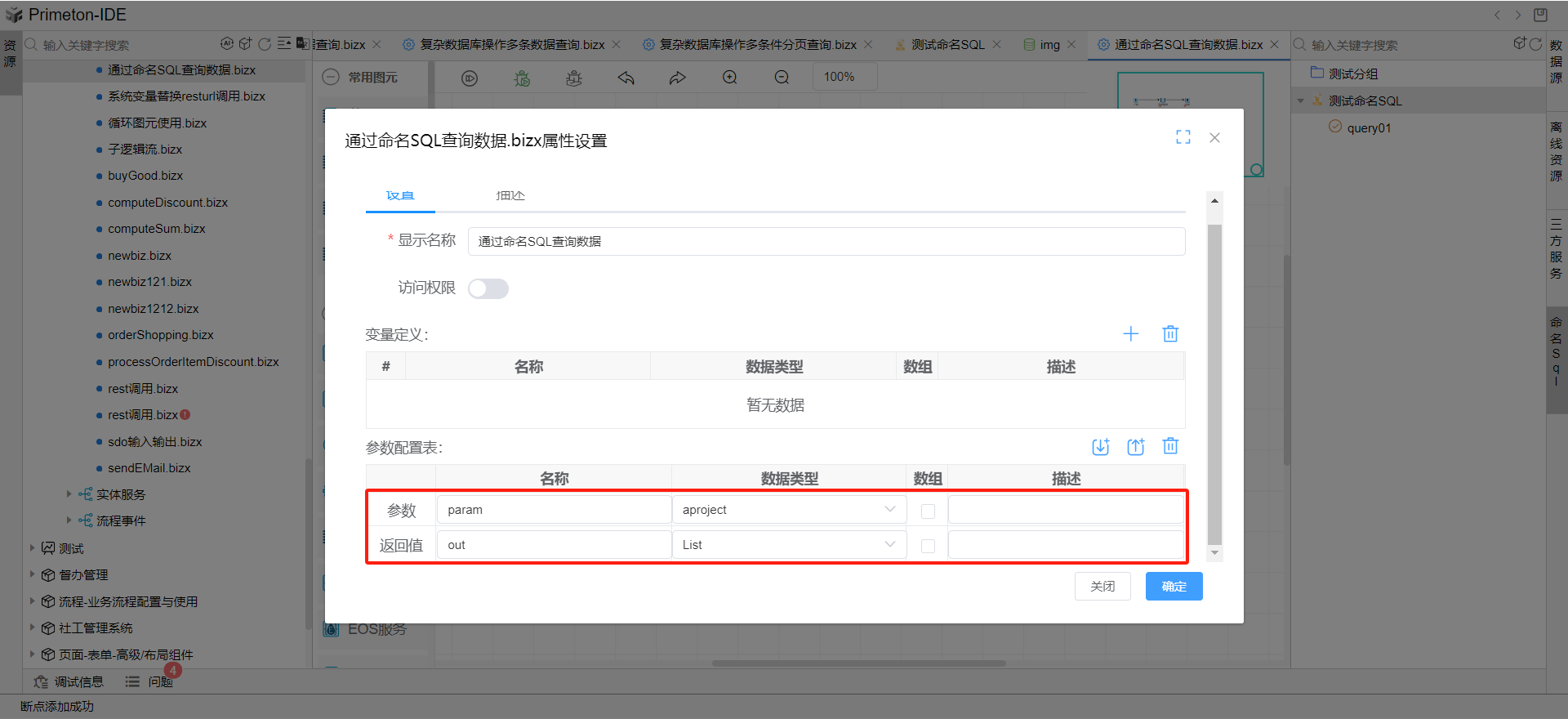The width and height of the screenshot is (1568, 719).
Task: Switch to the 测试命名SQL editor tab
Action: click(947, 45)
